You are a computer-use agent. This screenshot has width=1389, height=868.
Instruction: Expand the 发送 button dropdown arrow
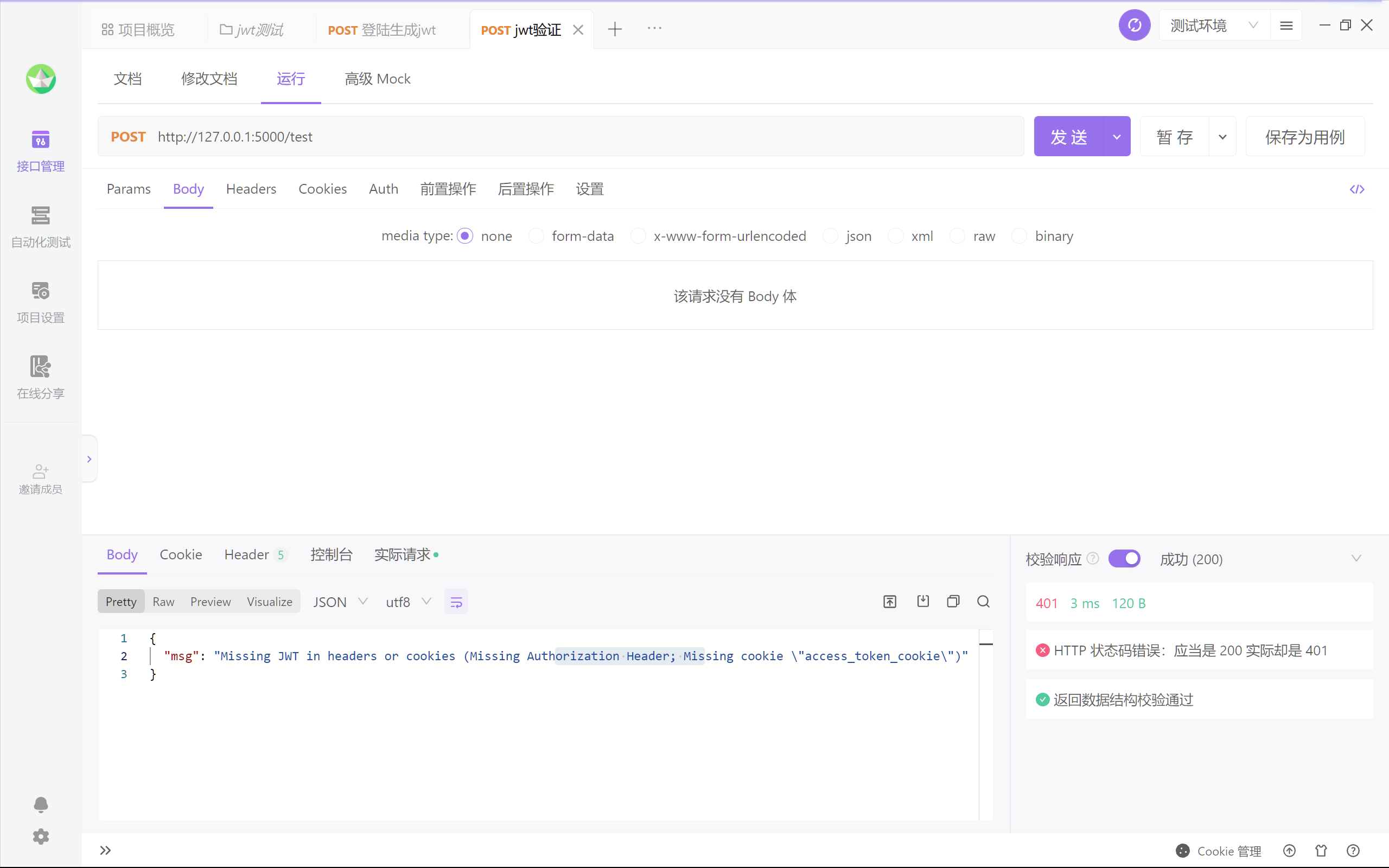[x=1117, y=137]
